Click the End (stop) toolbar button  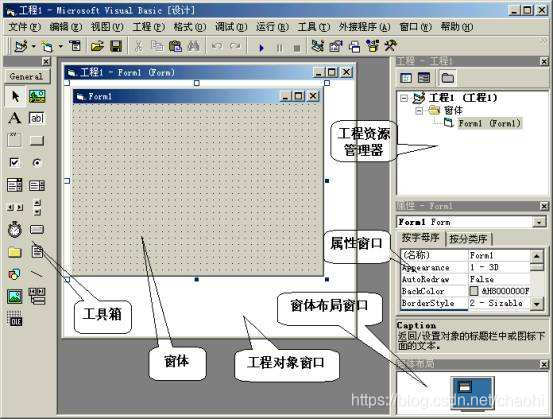coord(297,48)
